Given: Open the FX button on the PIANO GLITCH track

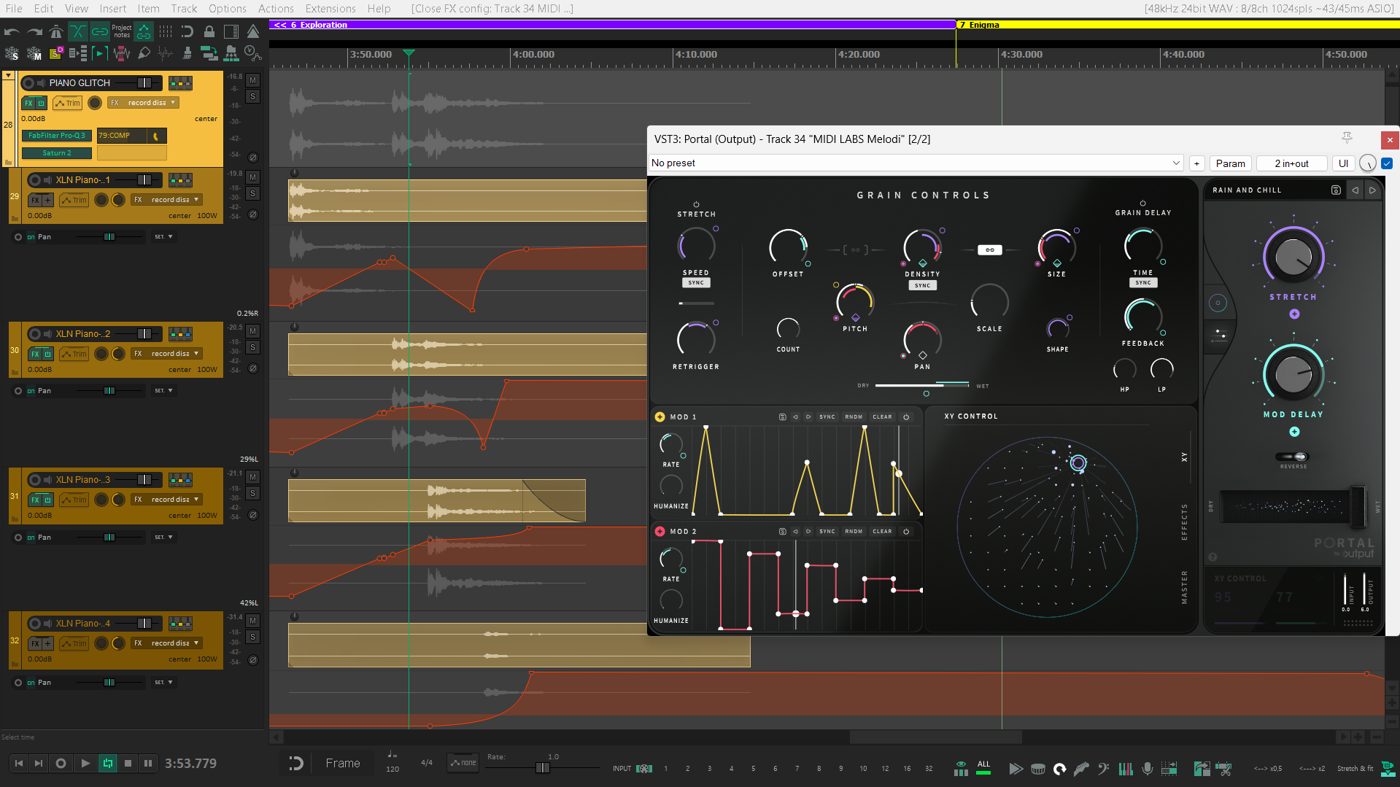Looking at the screenshot, I should tap(29, 103).
